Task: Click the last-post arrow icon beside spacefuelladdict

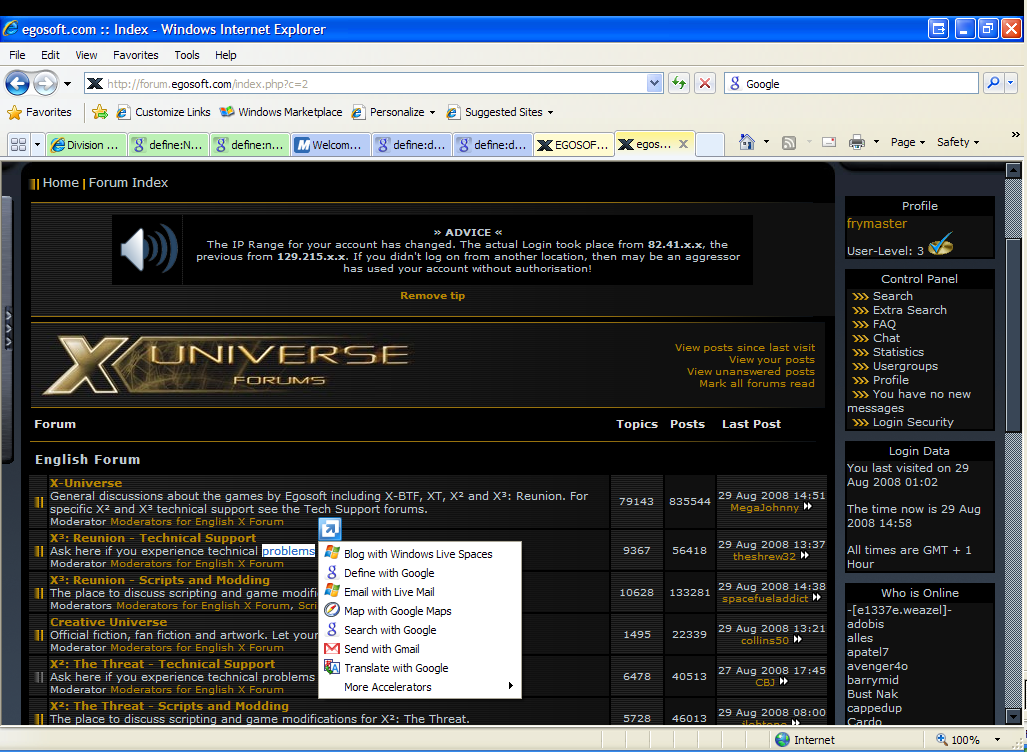Action: [817, 597]
